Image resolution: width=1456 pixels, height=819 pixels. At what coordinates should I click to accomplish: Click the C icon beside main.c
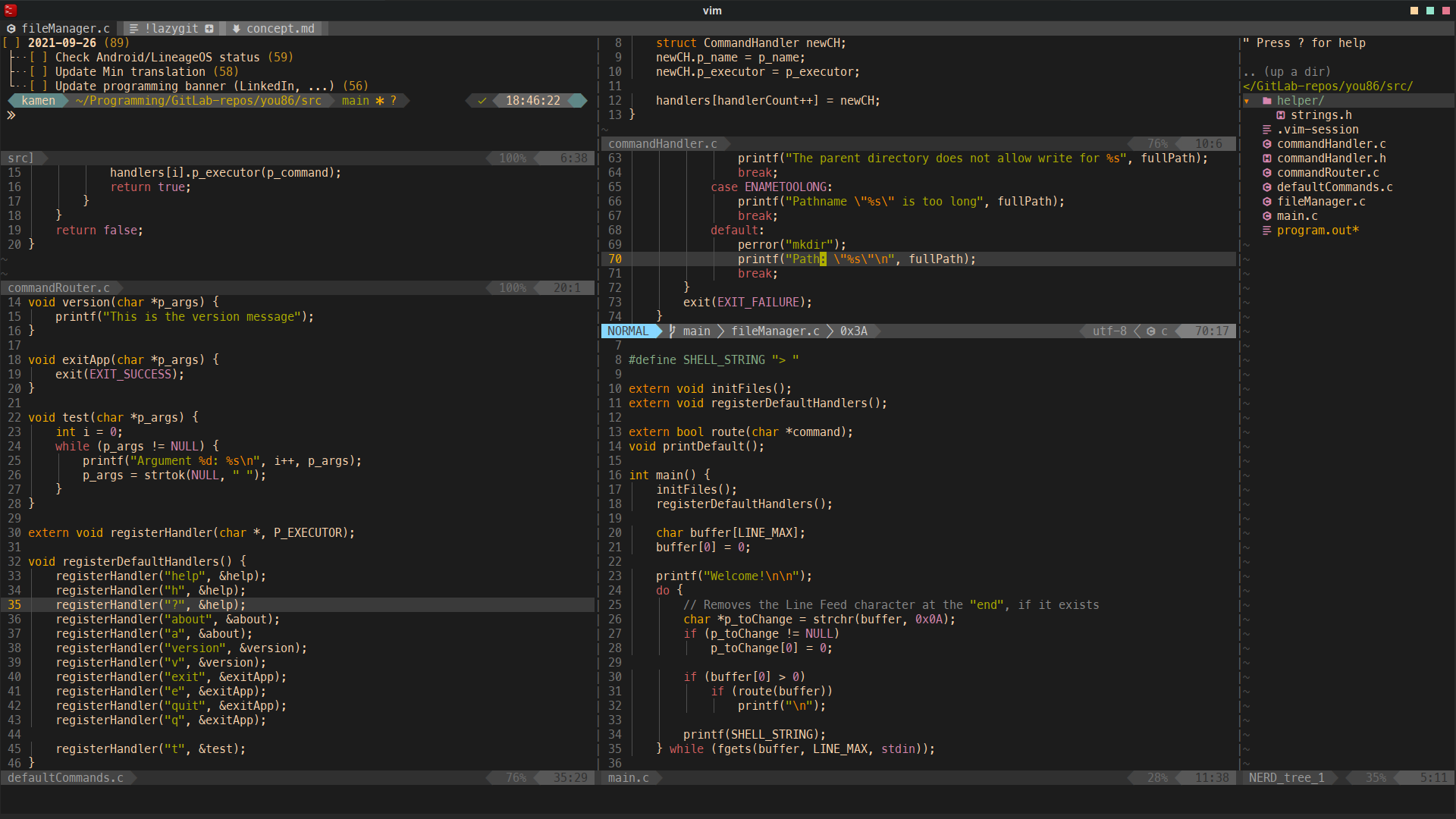pos(1266,216)
